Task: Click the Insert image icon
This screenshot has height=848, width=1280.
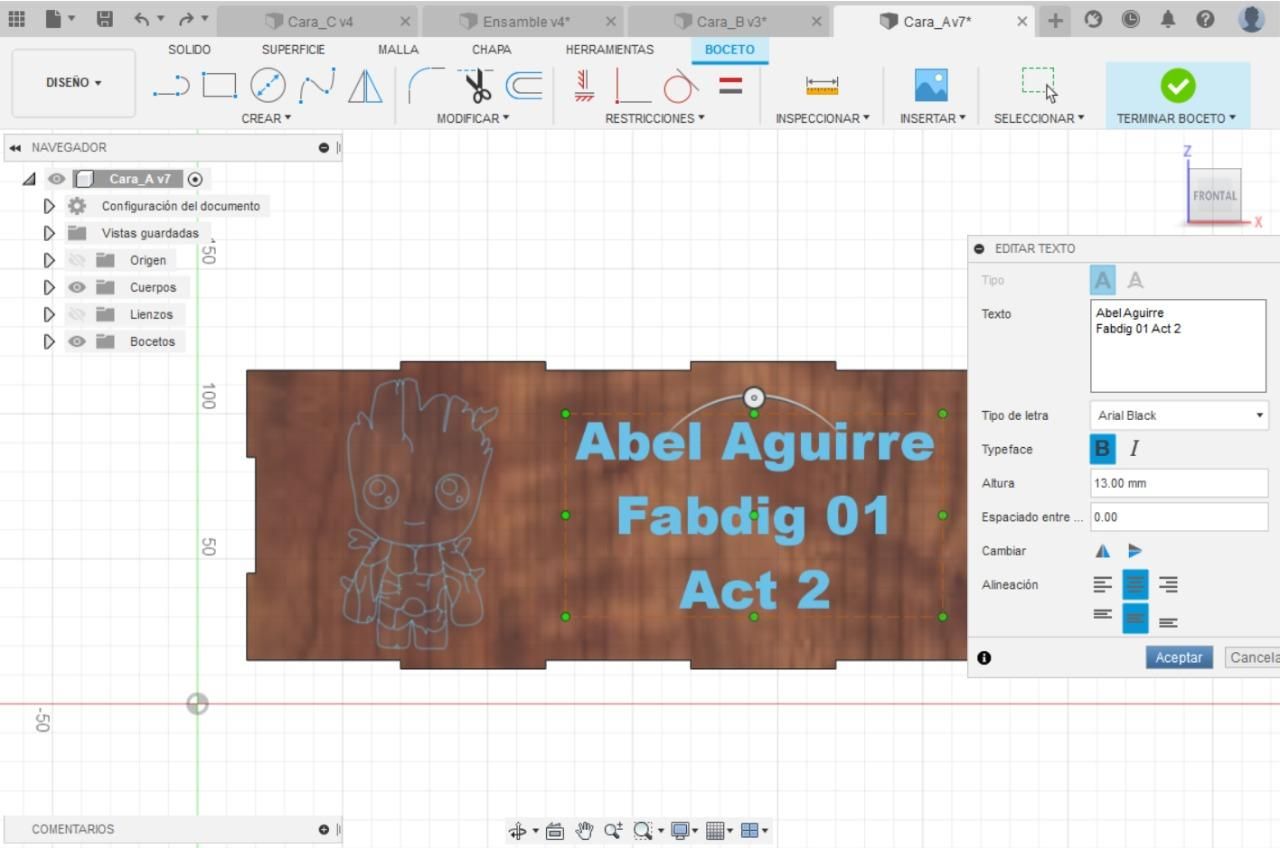Action: (931, 86)
